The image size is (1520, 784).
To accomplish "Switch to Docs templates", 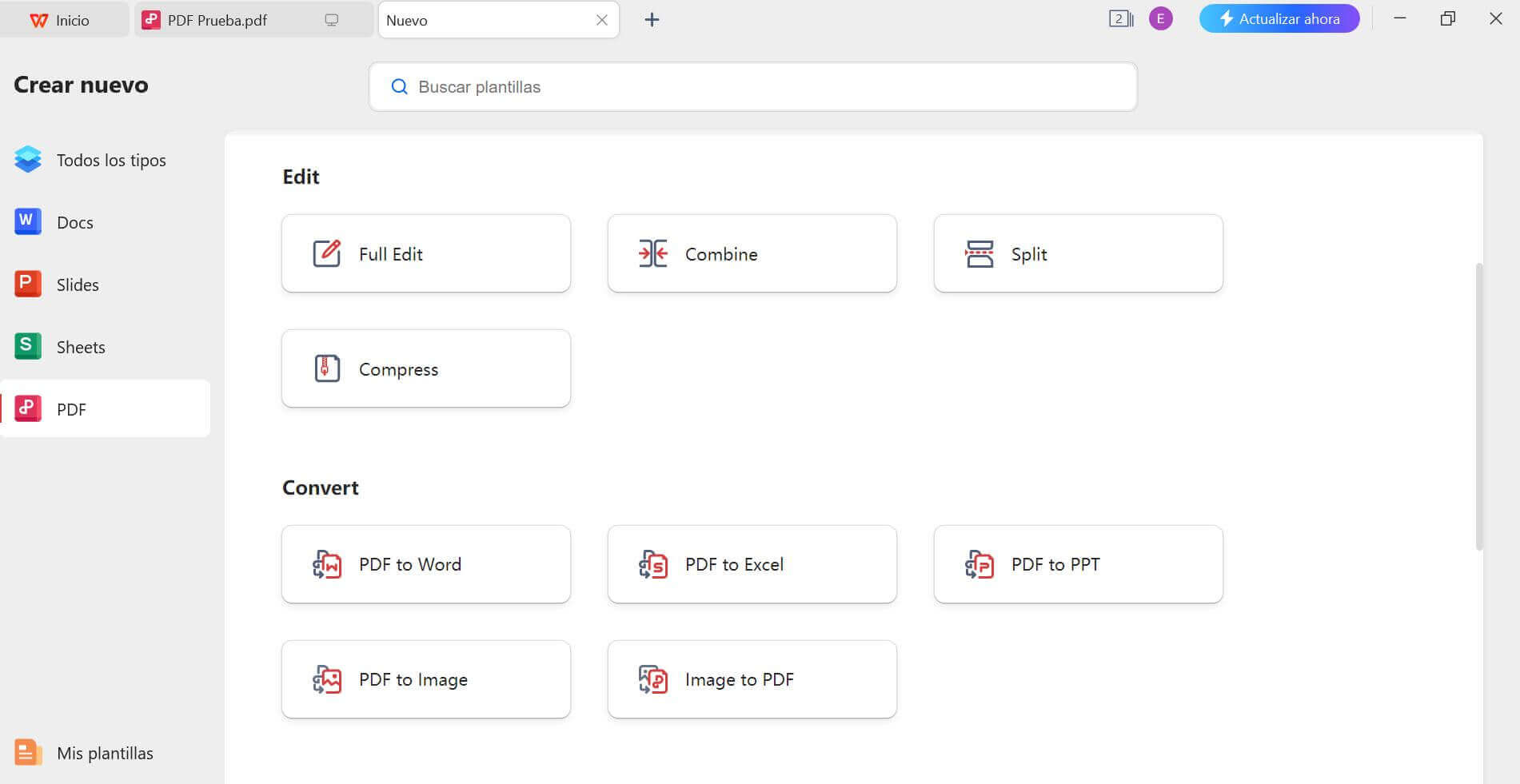I will tap(74, 222).
